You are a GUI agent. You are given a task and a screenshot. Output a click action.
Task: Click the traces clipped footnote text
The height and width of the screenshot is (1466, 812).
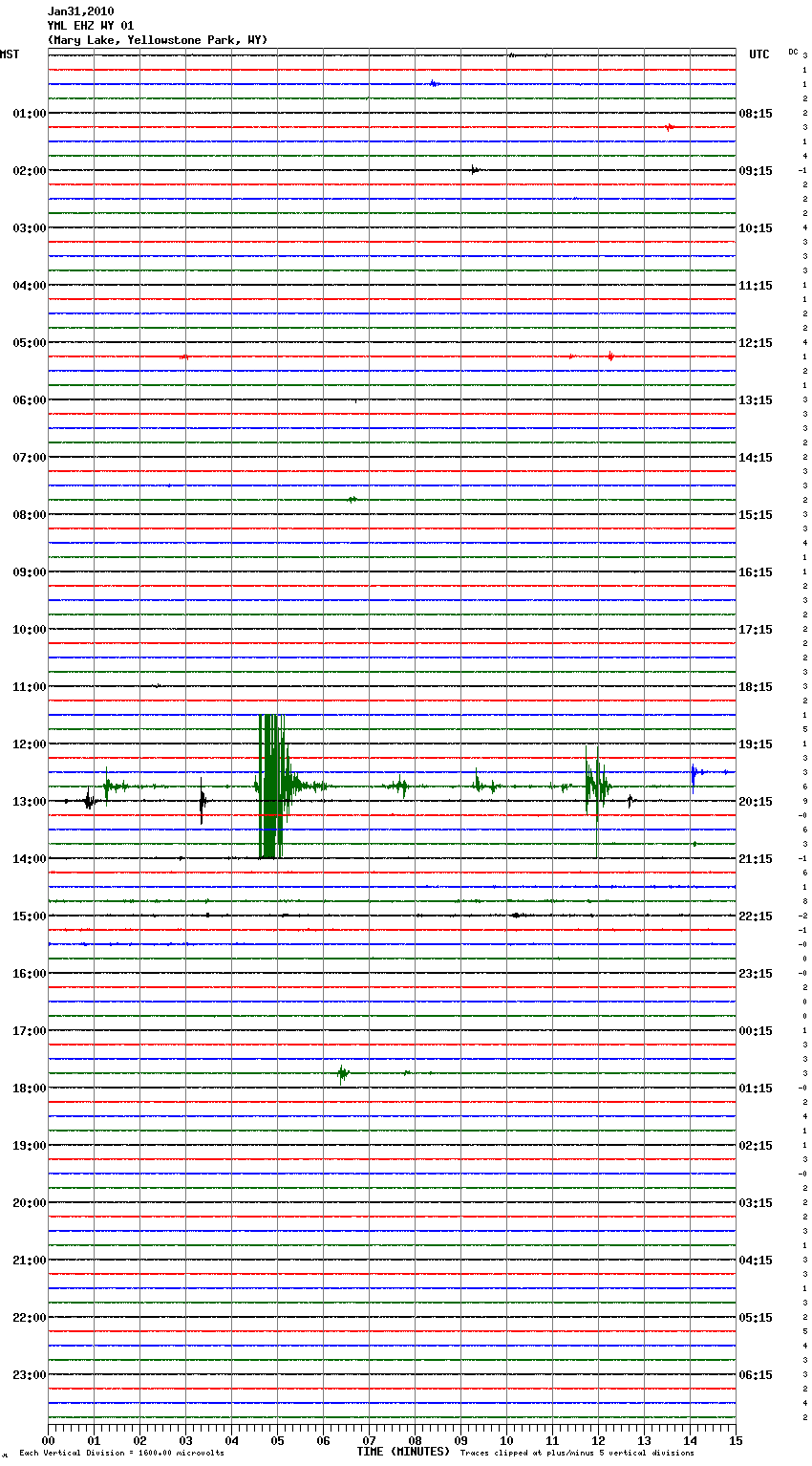click(577, 1454)
